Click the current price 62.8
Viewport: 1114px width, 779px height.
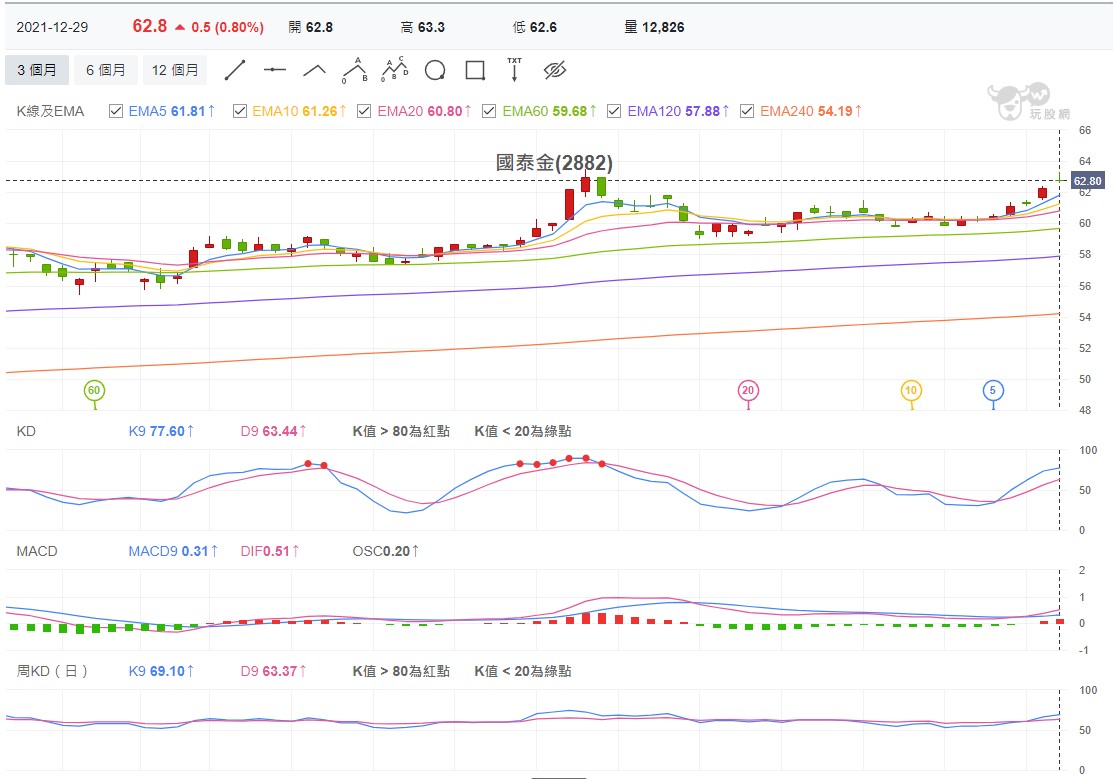point(150,26)
